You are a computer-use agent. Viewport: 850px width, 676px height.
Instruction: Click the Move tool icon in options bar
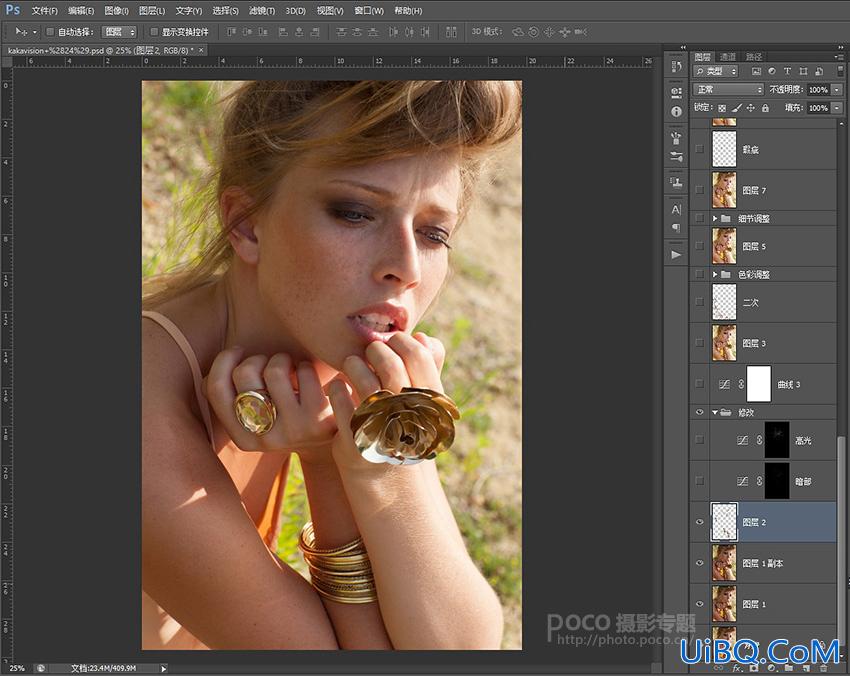[x=21, y=32]
